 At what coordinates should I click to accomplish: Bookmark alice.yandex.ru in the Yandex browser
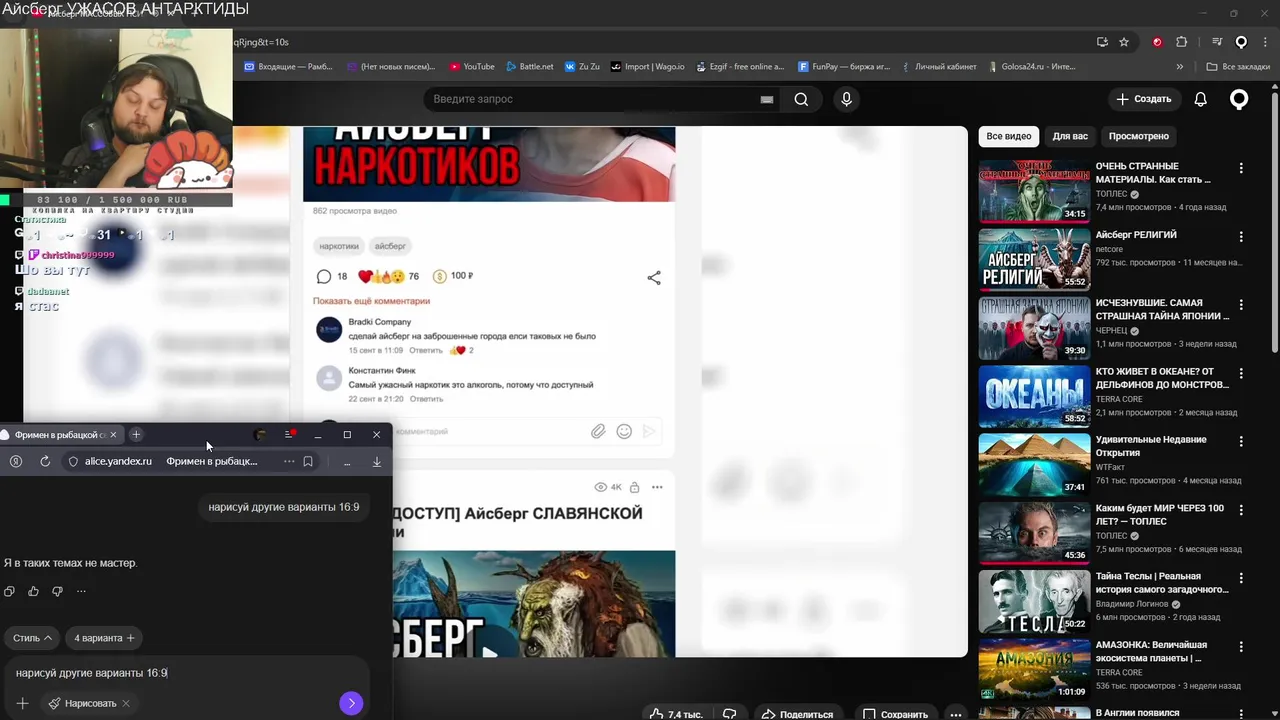[x=308, y=461]
